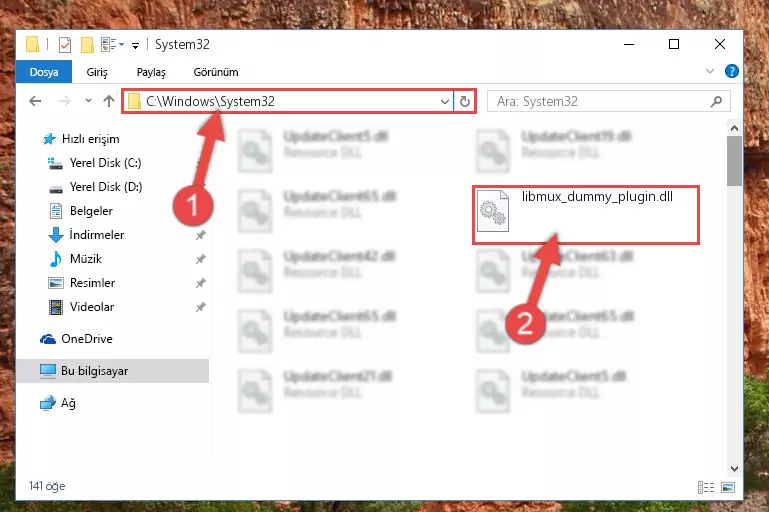Click the New folder icon in title bar
The image size is (769, 512).
(87, 45)
